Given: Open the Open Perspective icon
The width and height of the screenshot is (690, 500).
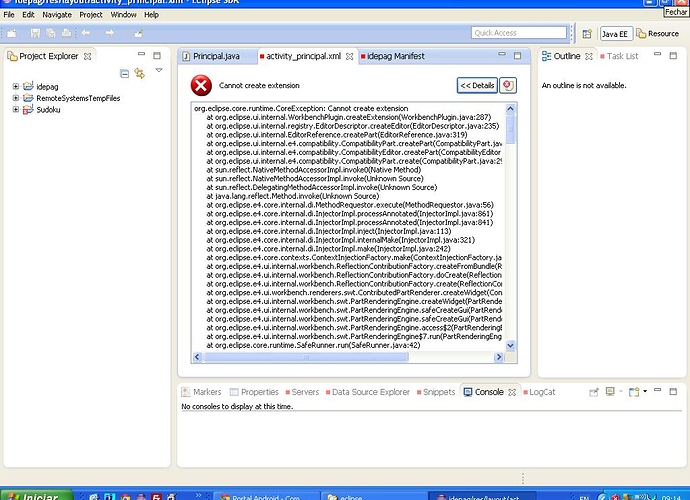Looking at the screenshot, I should (587, 34).
